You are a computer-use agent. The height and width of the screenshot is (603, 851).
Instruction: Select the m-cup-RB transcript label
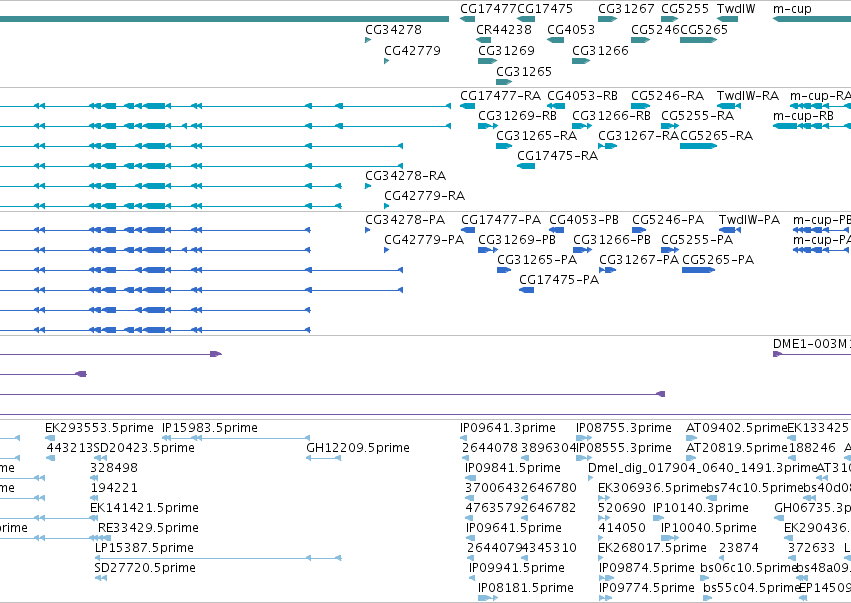(x=803, y=116)
